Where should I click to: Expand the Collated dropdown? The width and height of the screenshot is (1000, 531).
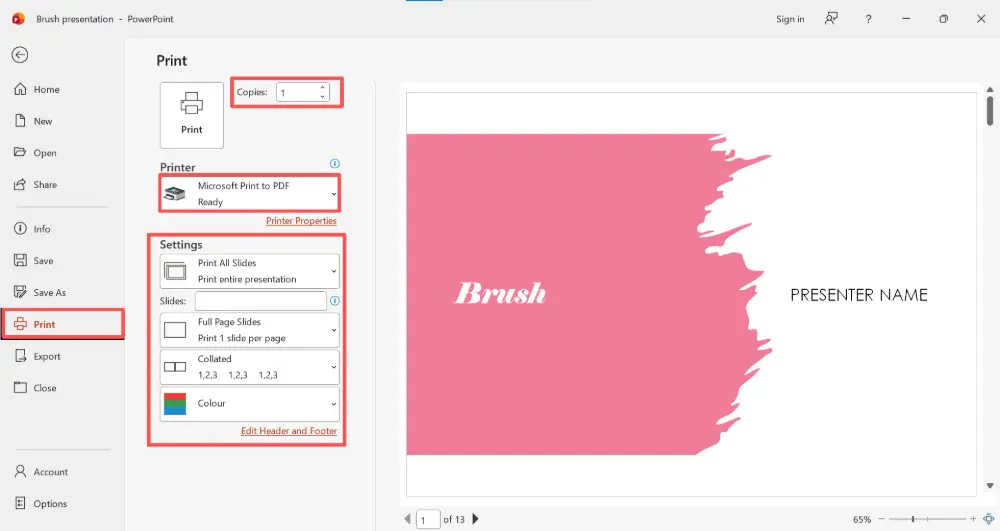click(249, 367)
